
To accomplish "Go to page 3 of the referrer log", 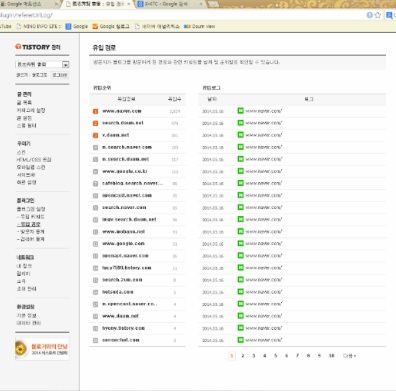I will 254,356.
